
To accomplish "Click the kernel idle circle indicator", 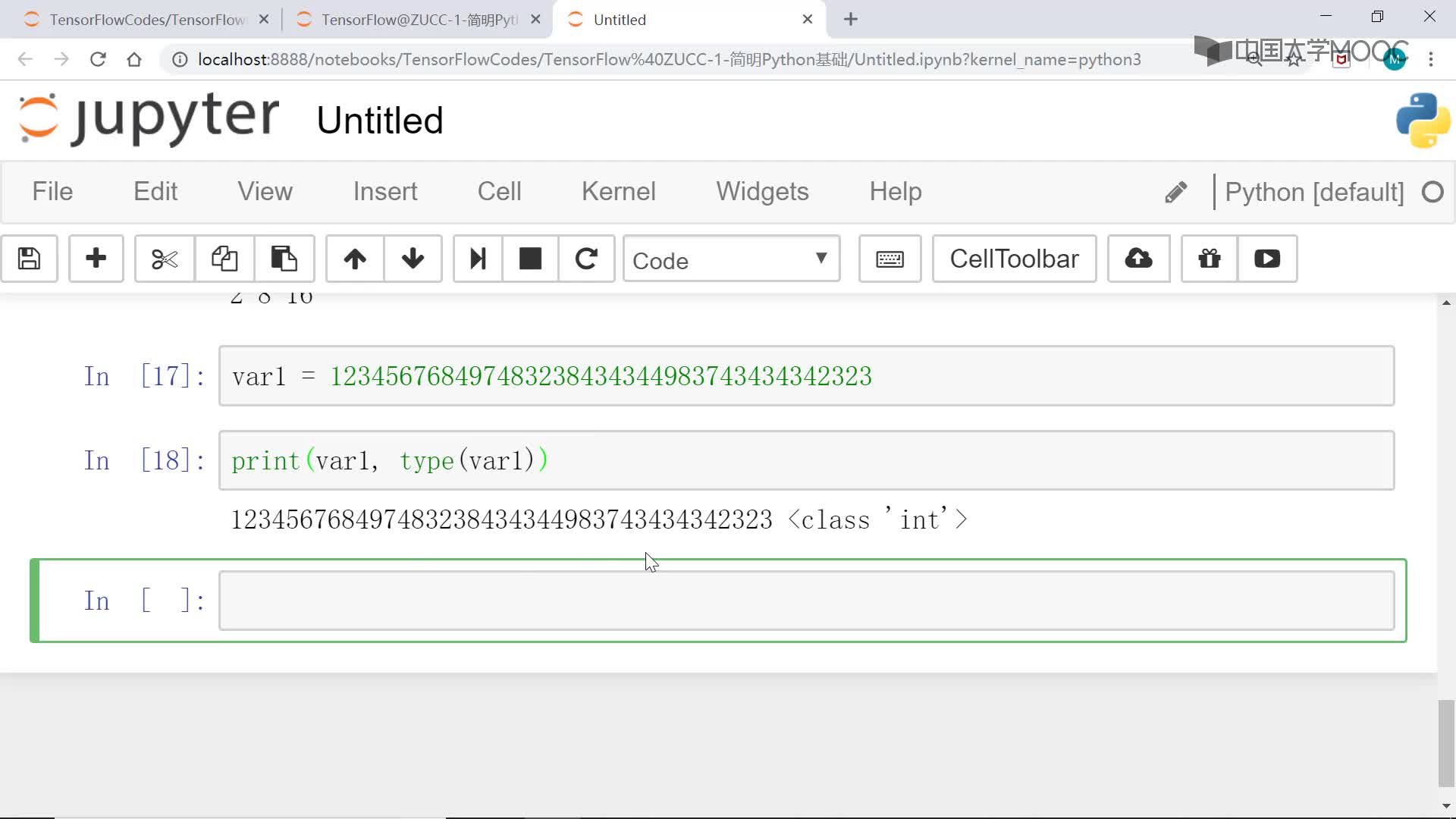I will (x=1432, y=192).
